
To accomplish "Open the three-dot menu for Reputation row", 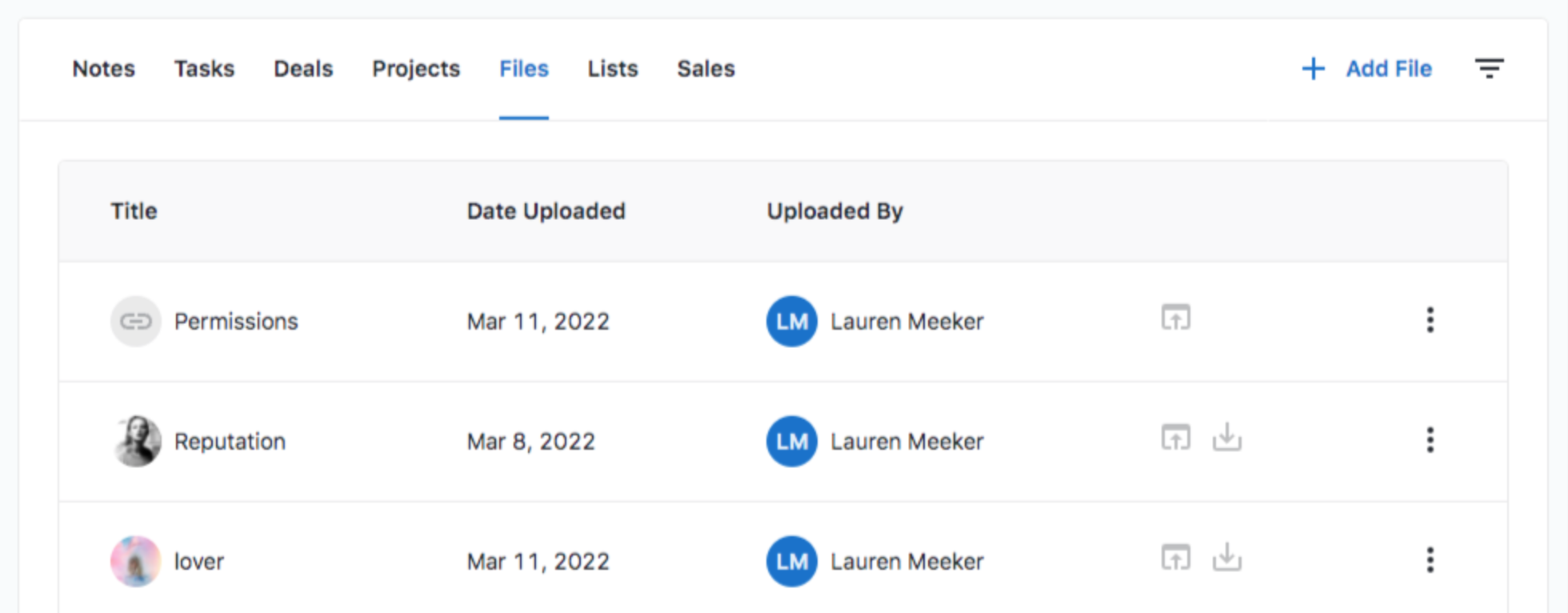I will pos(1430,440).
